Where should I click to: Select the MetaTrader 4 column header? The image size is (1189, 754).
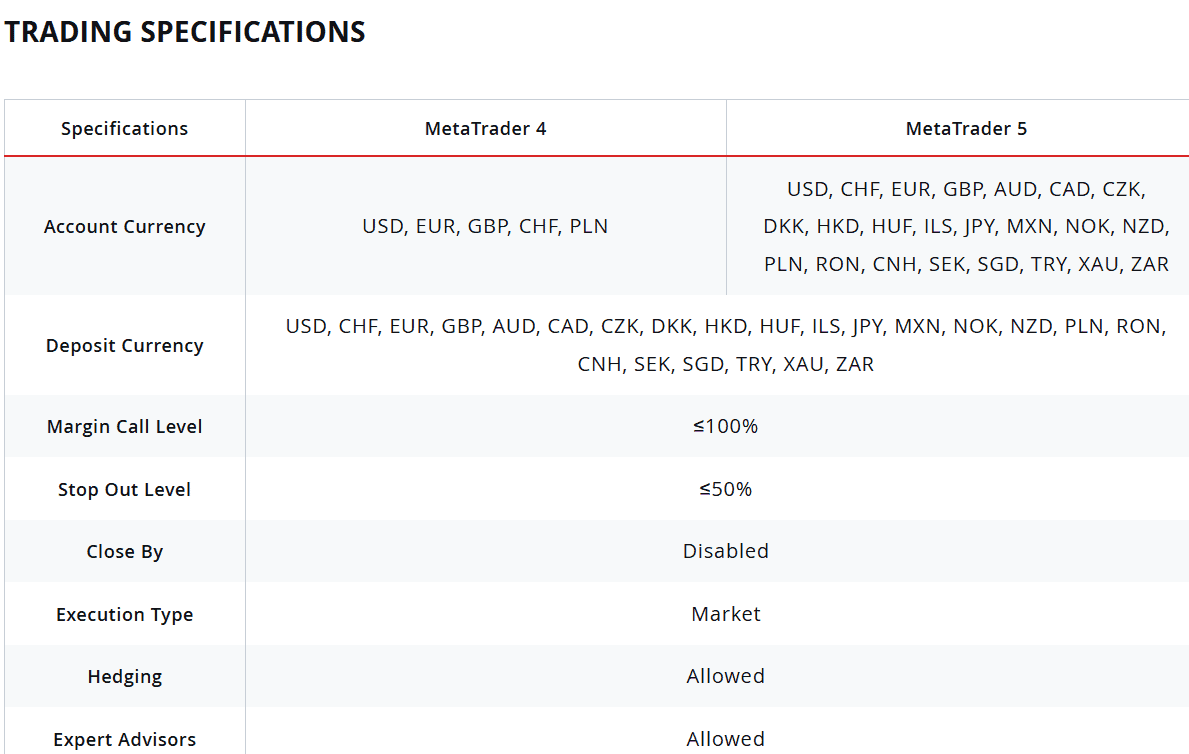[485, 128]
